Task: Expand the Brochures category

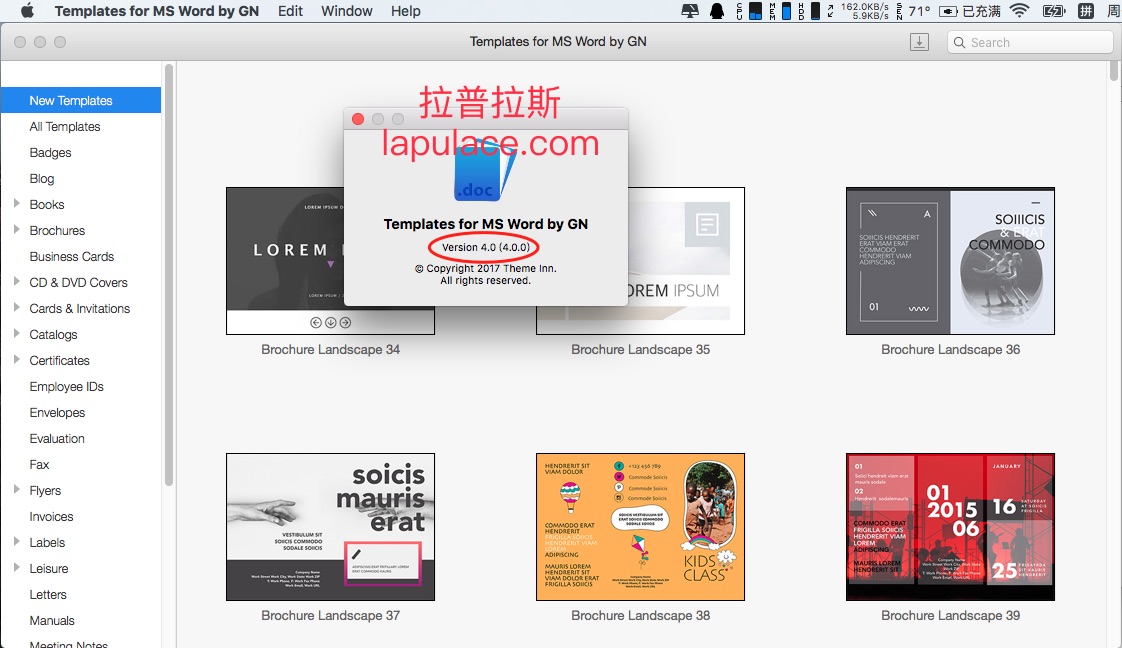Action: coord(16,230)
